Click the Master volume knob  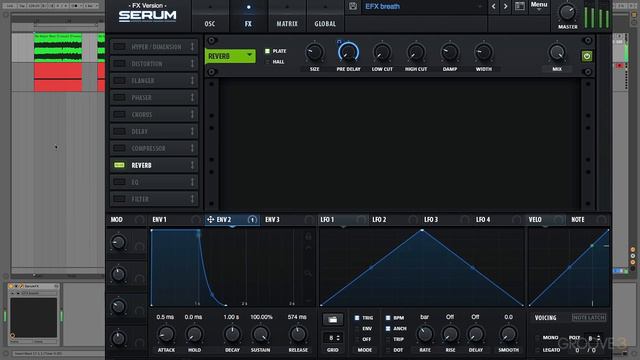[567, 13]
